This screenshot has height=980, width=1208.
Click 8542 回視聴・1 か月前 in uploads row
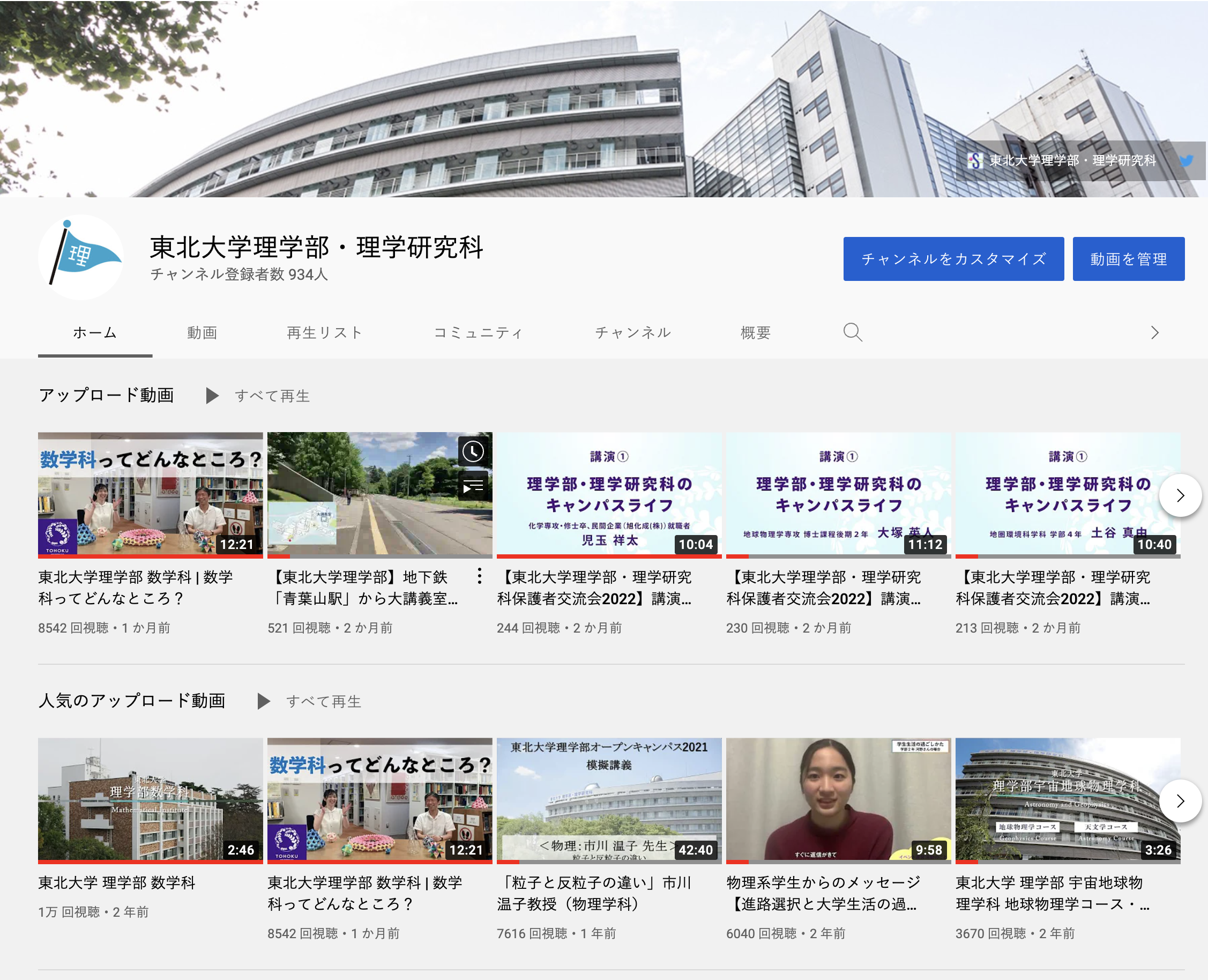tap(105, 628)
